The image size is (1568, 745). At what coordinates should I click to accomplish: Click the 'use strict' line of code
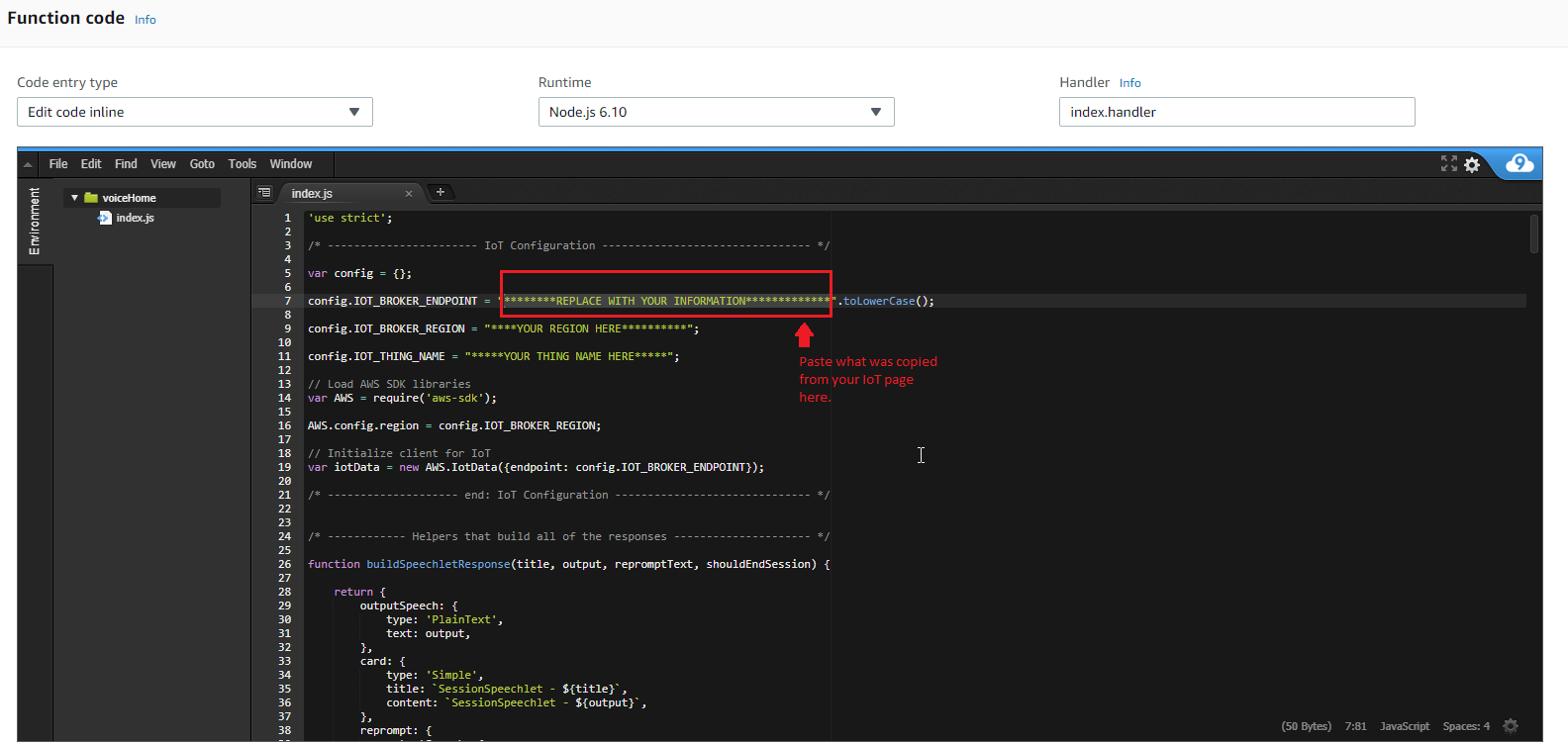click(350, 218)
